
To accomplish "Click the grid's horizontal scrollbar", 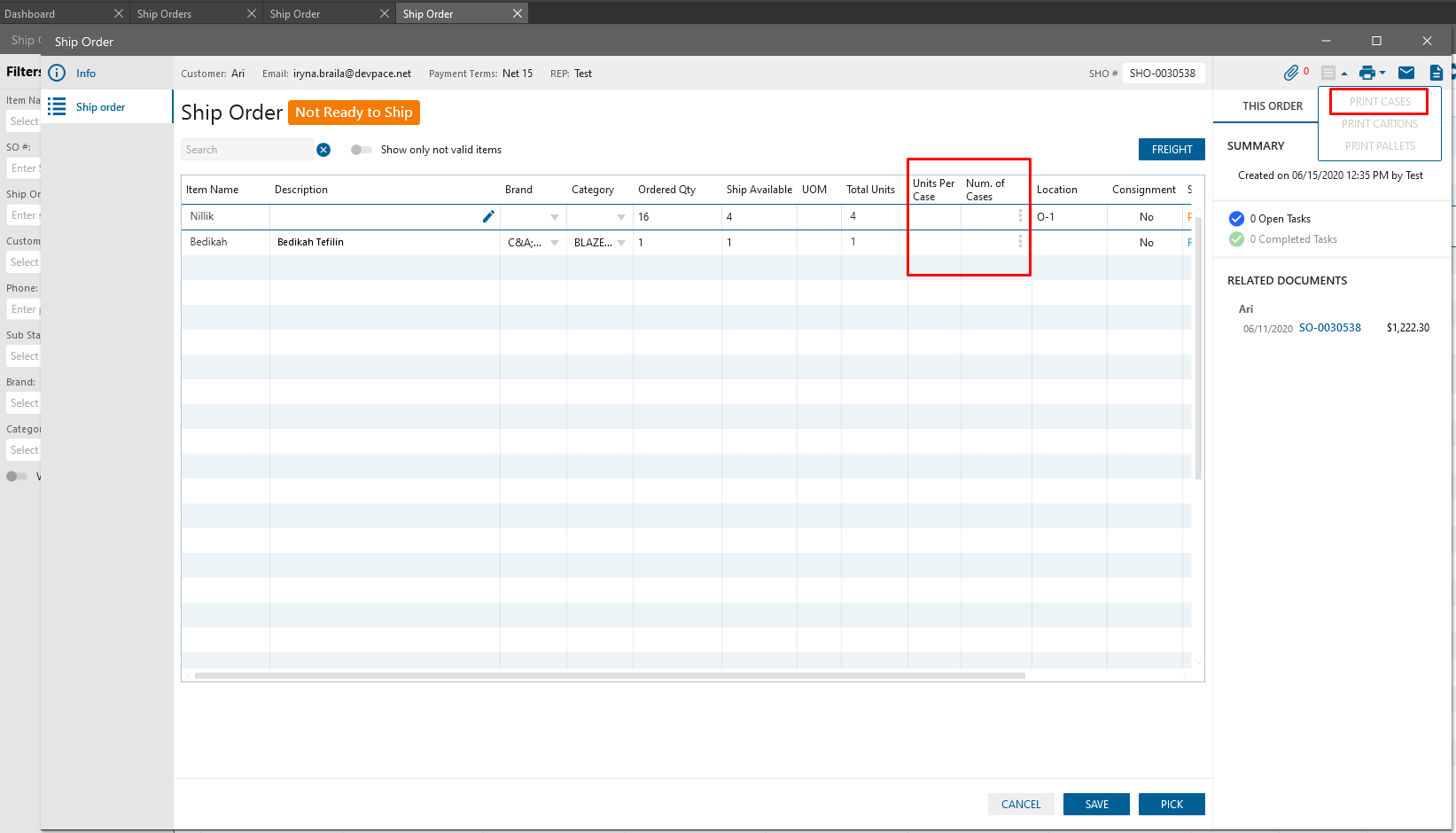I will pos(610,675).
